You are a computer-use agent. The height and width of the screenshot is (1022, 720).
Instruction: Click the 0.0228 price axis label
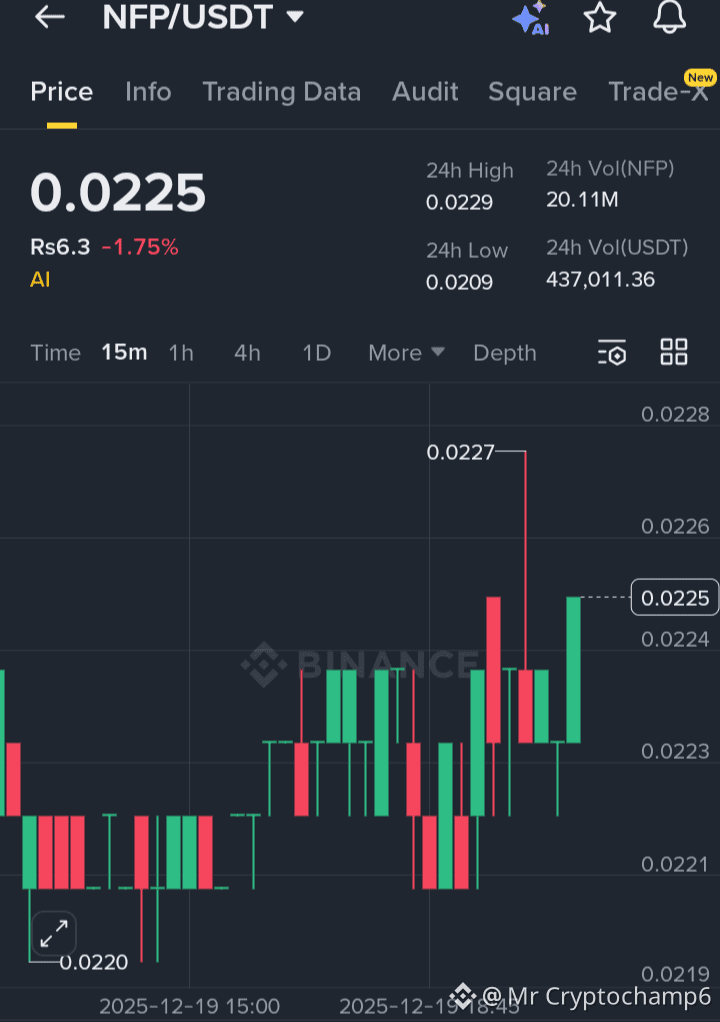[x=675, y=414]
